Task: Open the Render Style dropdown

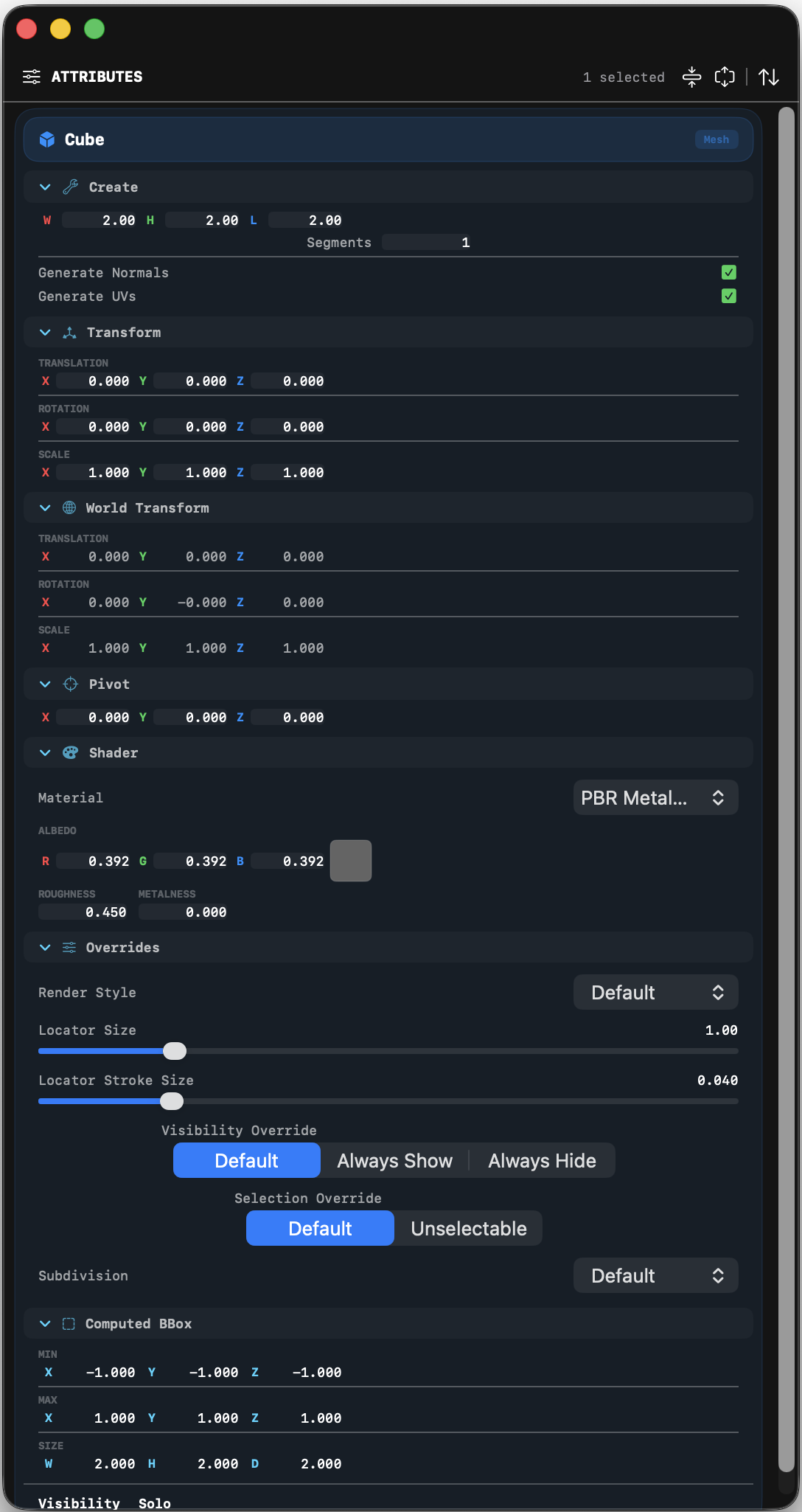Action: (655, 992)
